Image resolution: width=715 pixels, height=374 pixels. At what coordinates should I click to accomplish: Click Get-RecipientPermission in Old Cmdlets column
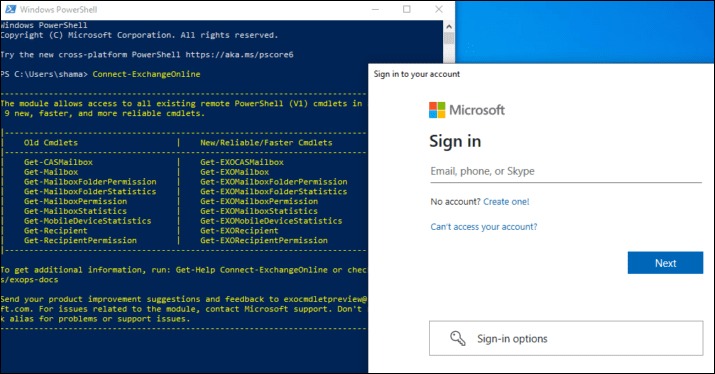(x=80, y=240)
